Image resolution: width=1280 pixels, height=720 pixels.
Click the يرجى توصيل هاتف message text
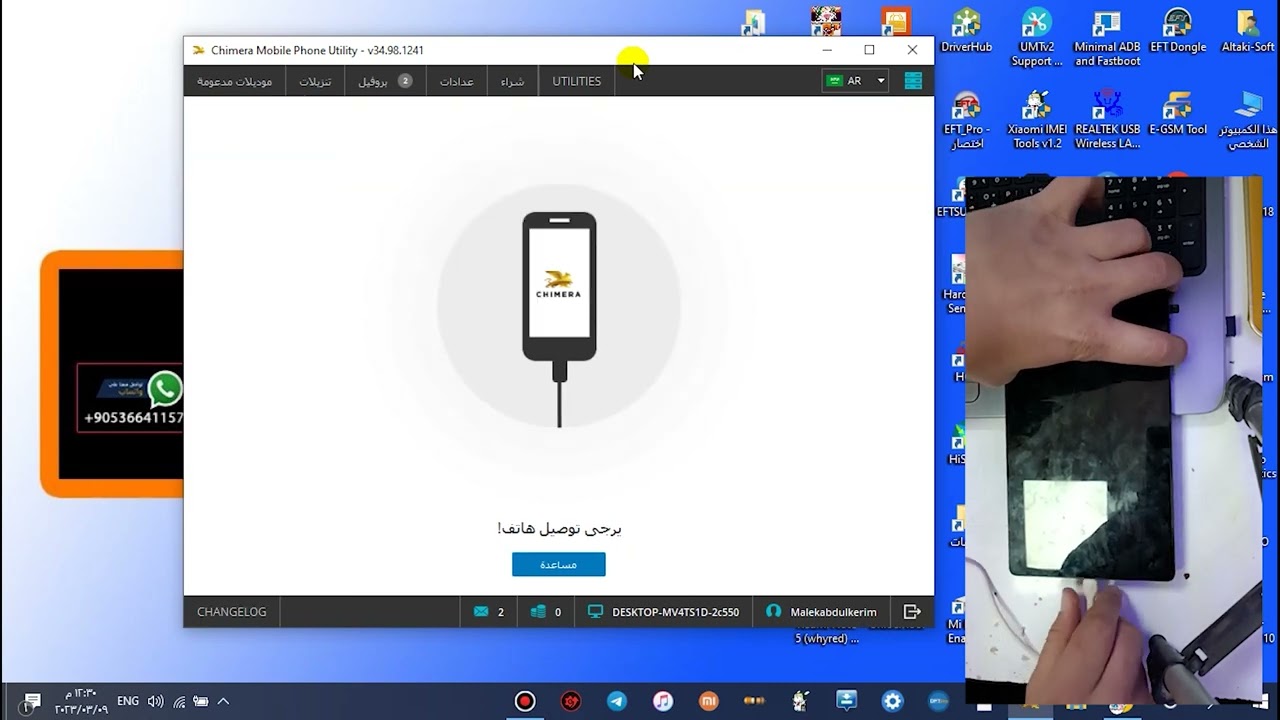[559, 528]
